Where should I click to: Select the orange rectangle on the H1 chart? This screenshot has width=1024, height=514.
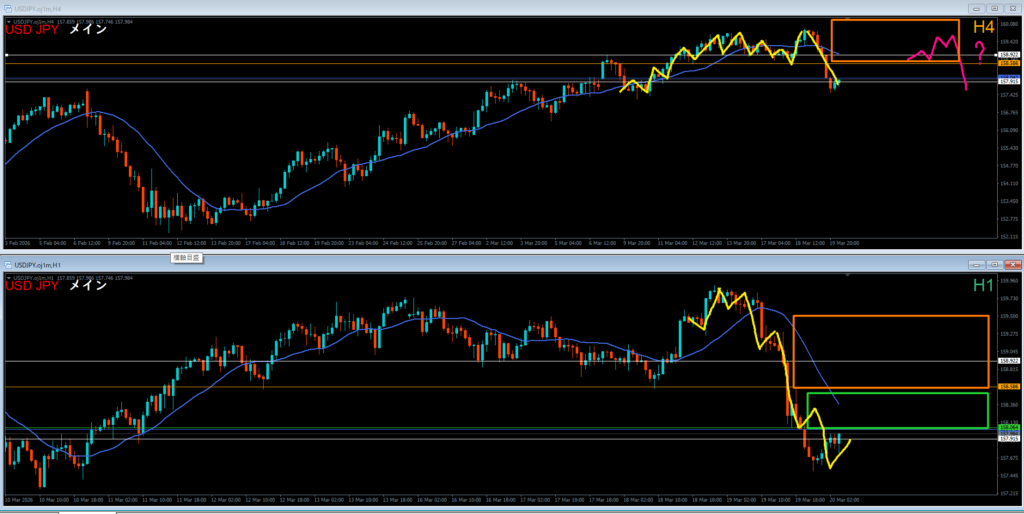(x=793, y=350)
